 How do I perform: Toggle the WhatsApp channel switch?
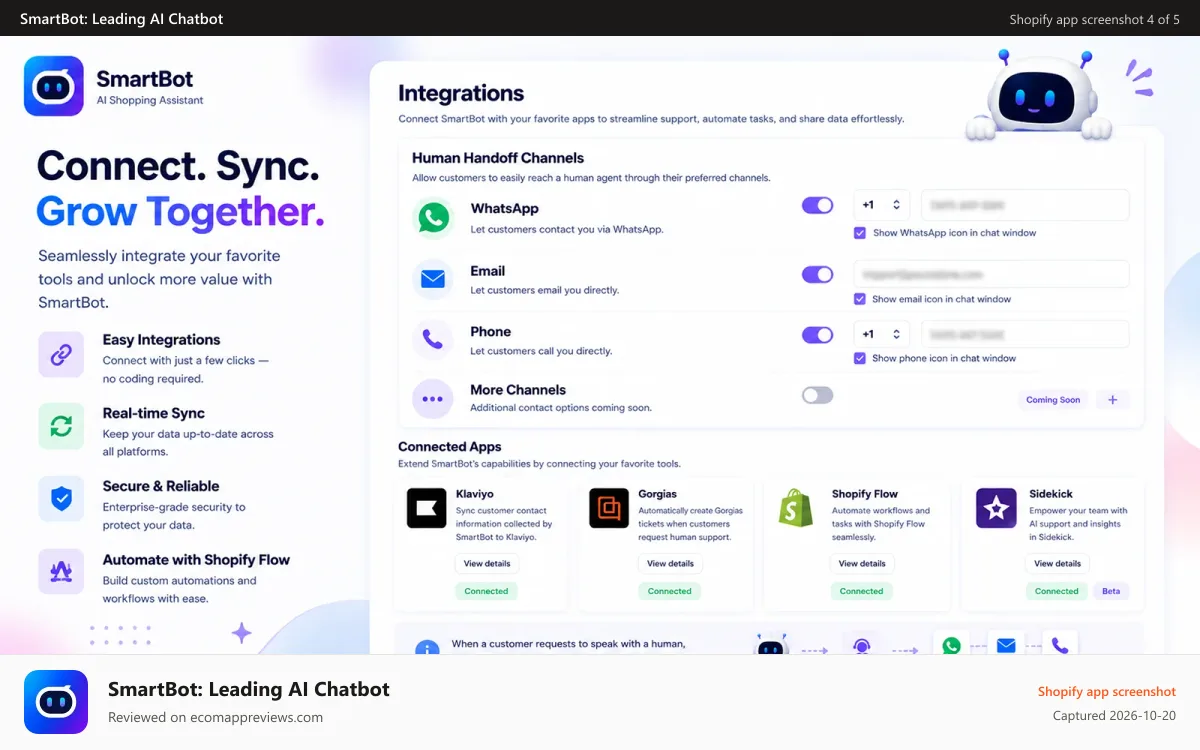coord(817,205)
